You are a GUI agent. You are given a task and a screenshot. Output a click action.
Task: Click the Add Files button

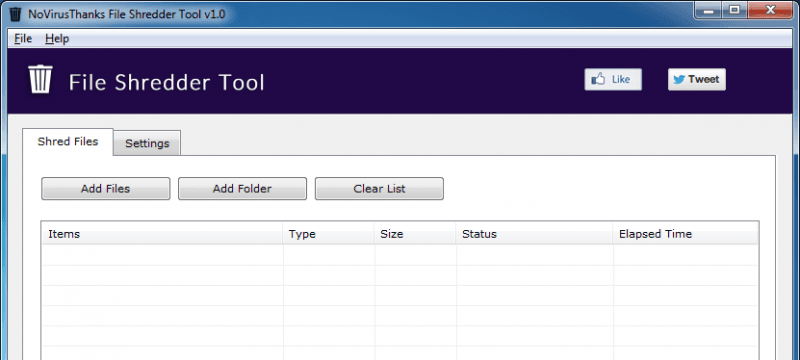106,189
